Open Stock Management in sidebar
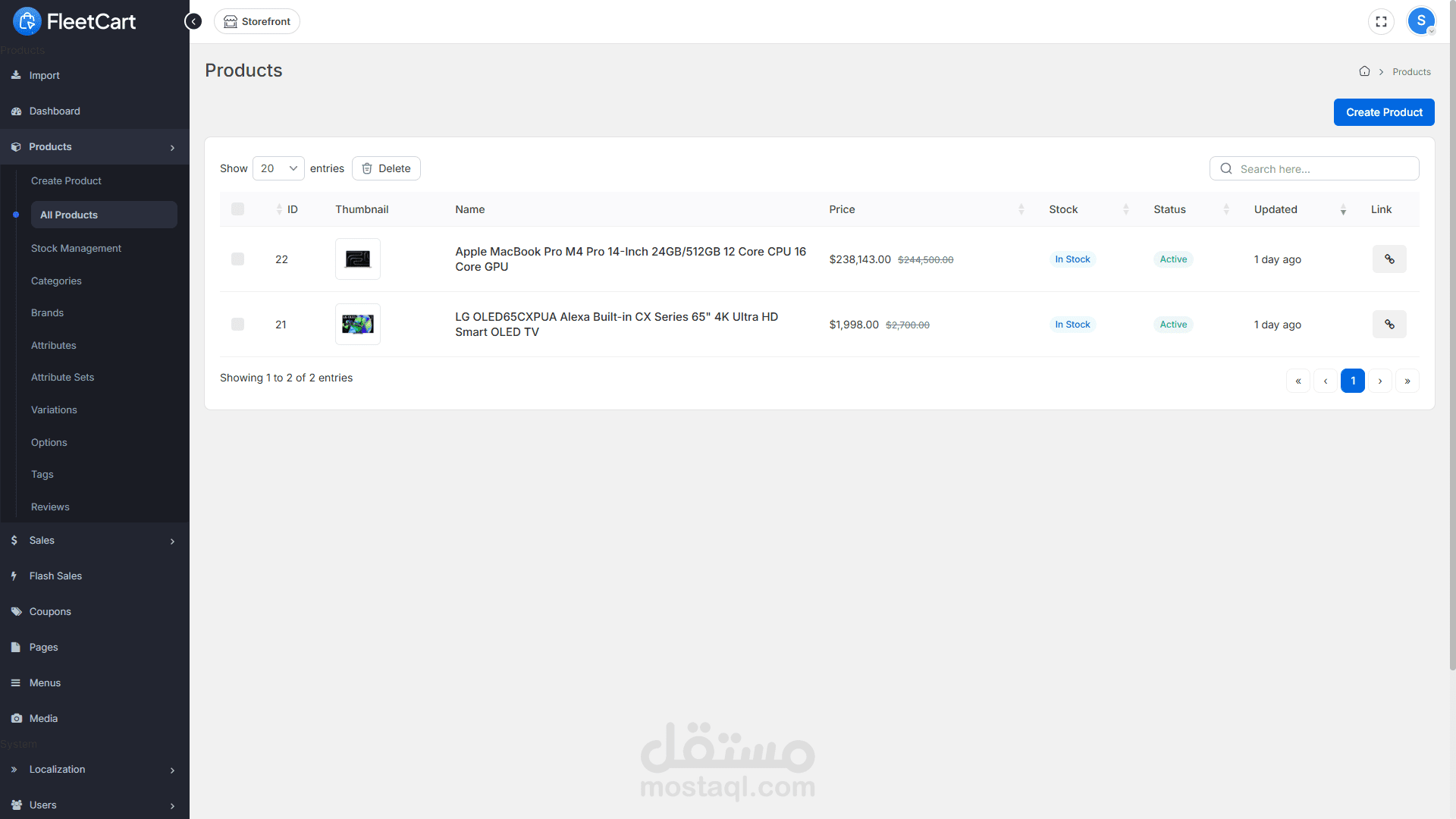 (x=76, y=249)
